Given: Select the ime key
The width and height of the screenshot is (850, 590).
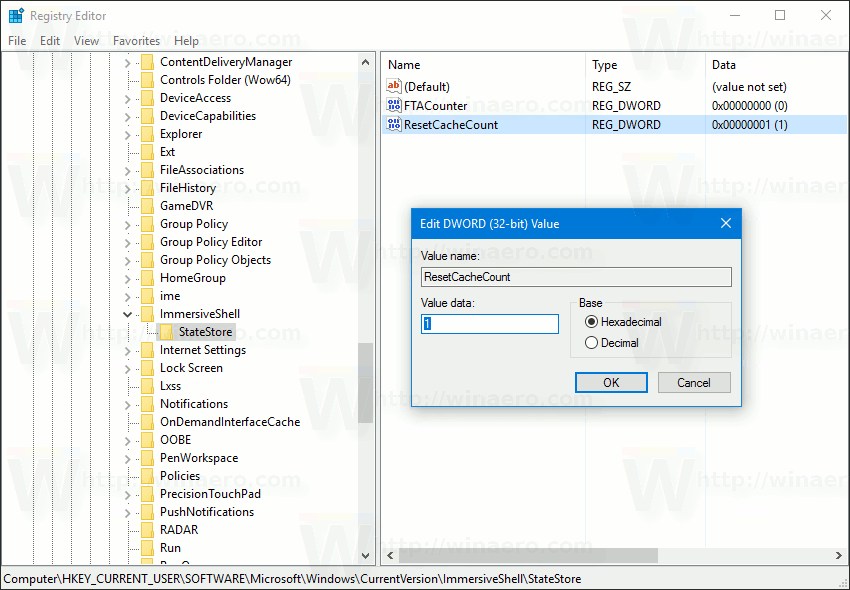Looking at the screenshot, I should [170, 296].
